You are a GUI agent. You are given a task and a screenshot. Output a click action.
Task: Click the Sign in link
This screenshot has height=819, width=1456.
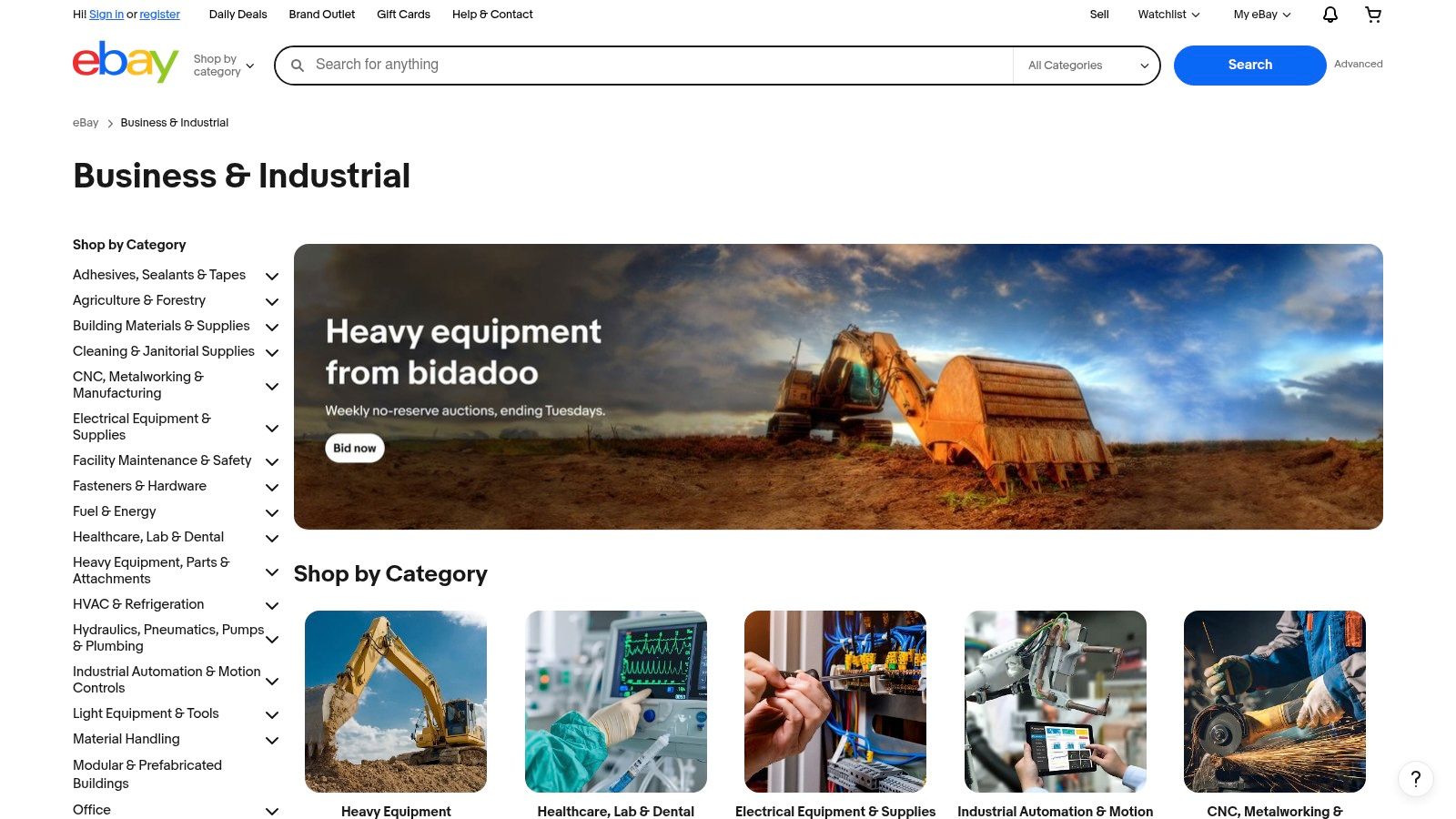point(106,15)
